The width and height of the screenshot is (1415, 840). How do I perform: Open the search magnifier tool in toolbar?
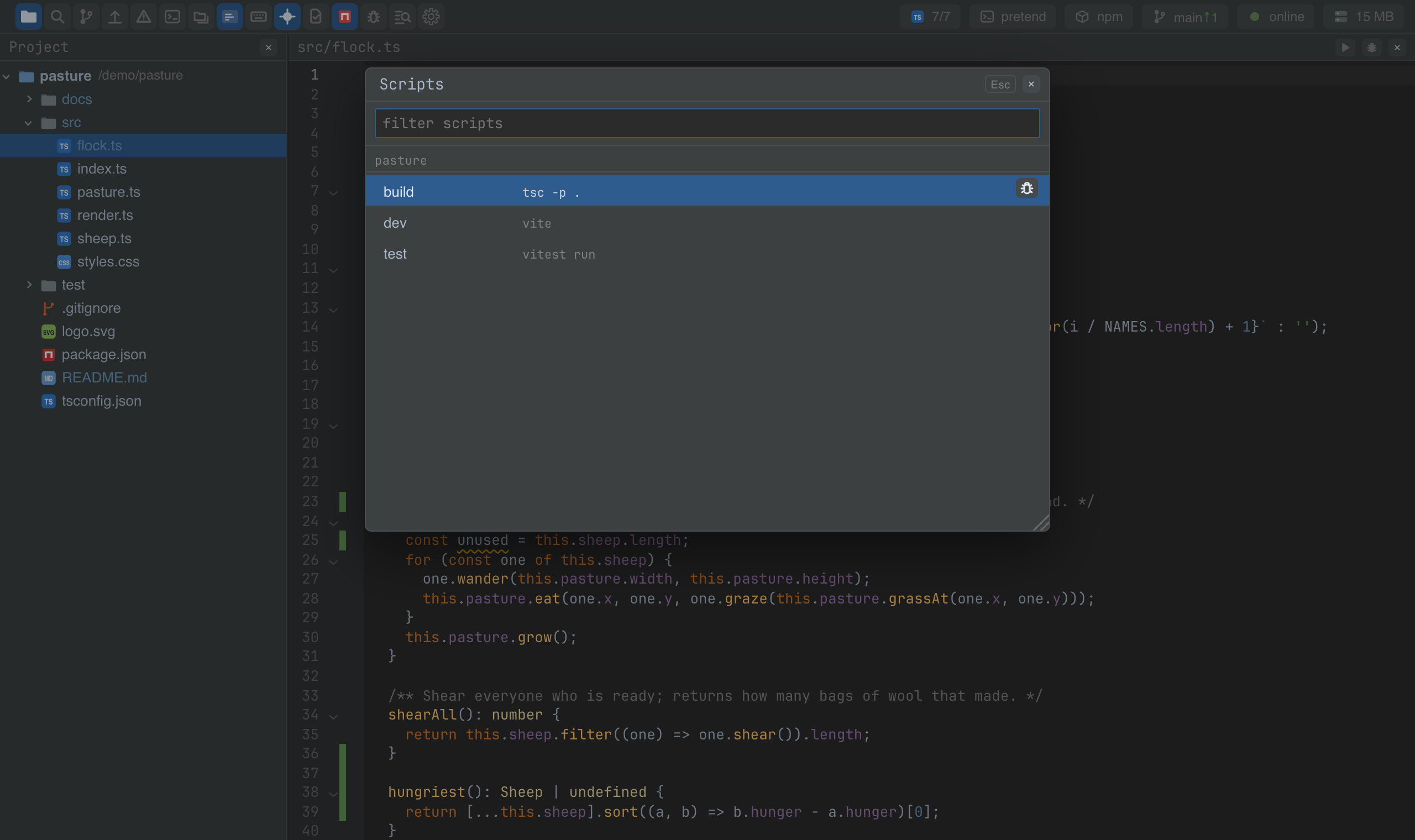point(57,17)
